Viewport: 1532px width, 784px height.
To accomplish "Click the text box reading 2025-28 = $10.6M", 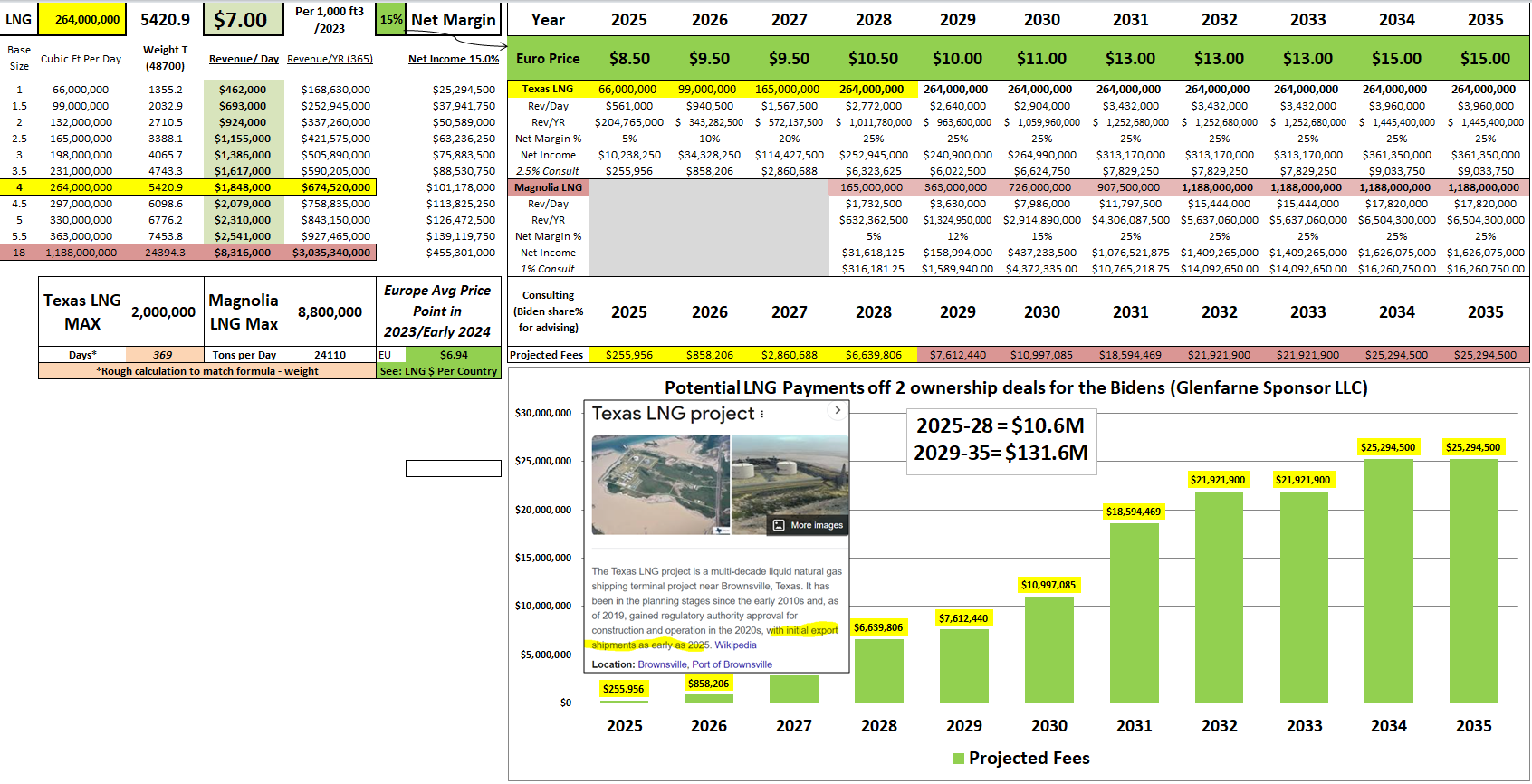I will 1001,440.
